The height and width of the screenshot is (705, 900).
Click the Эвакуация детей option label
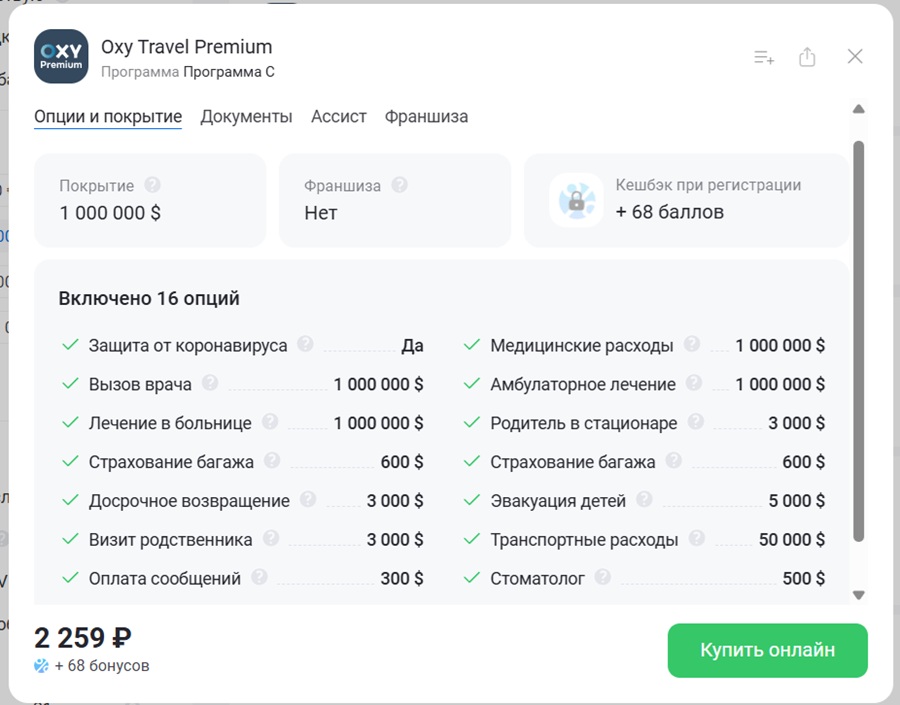pos(558,501)
